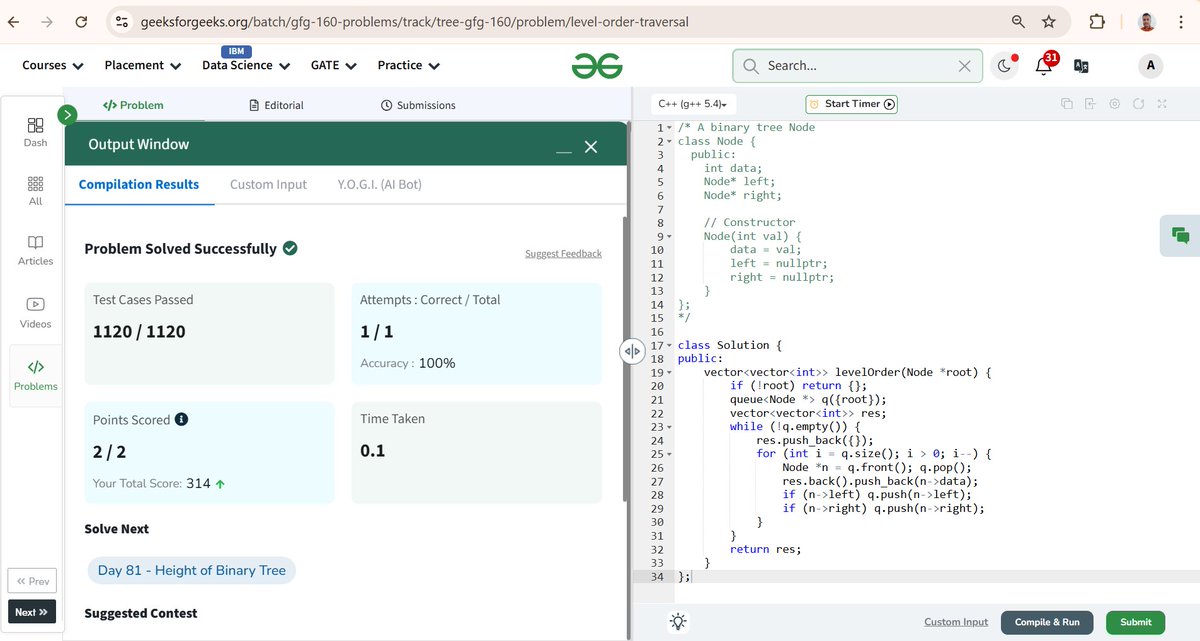Open the Placement dropdown menu
This screenshot has height=641, width=1200.
click(143, 65)
